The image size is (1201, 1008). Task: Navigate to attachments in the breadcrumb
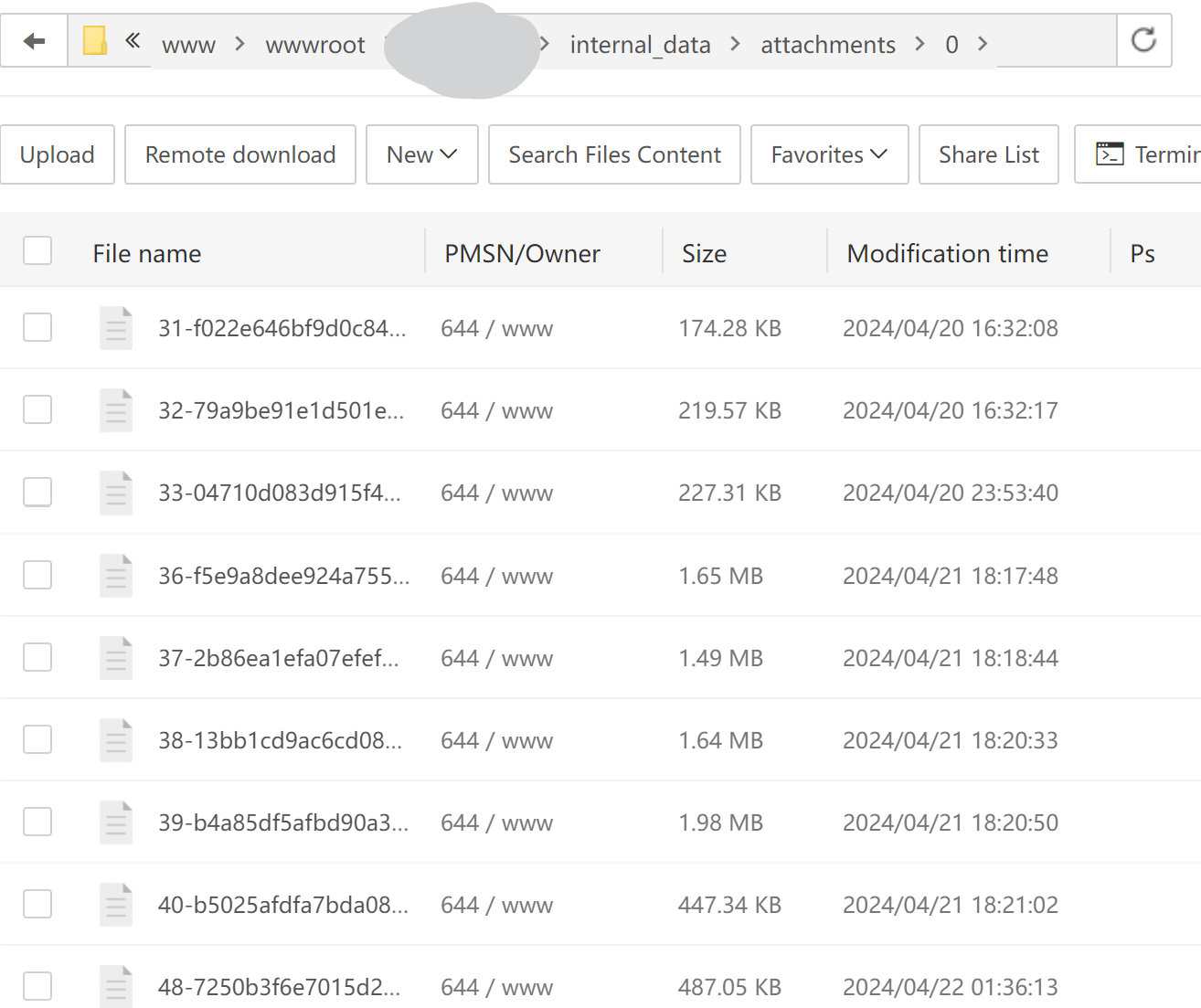[x=828, y=45]
